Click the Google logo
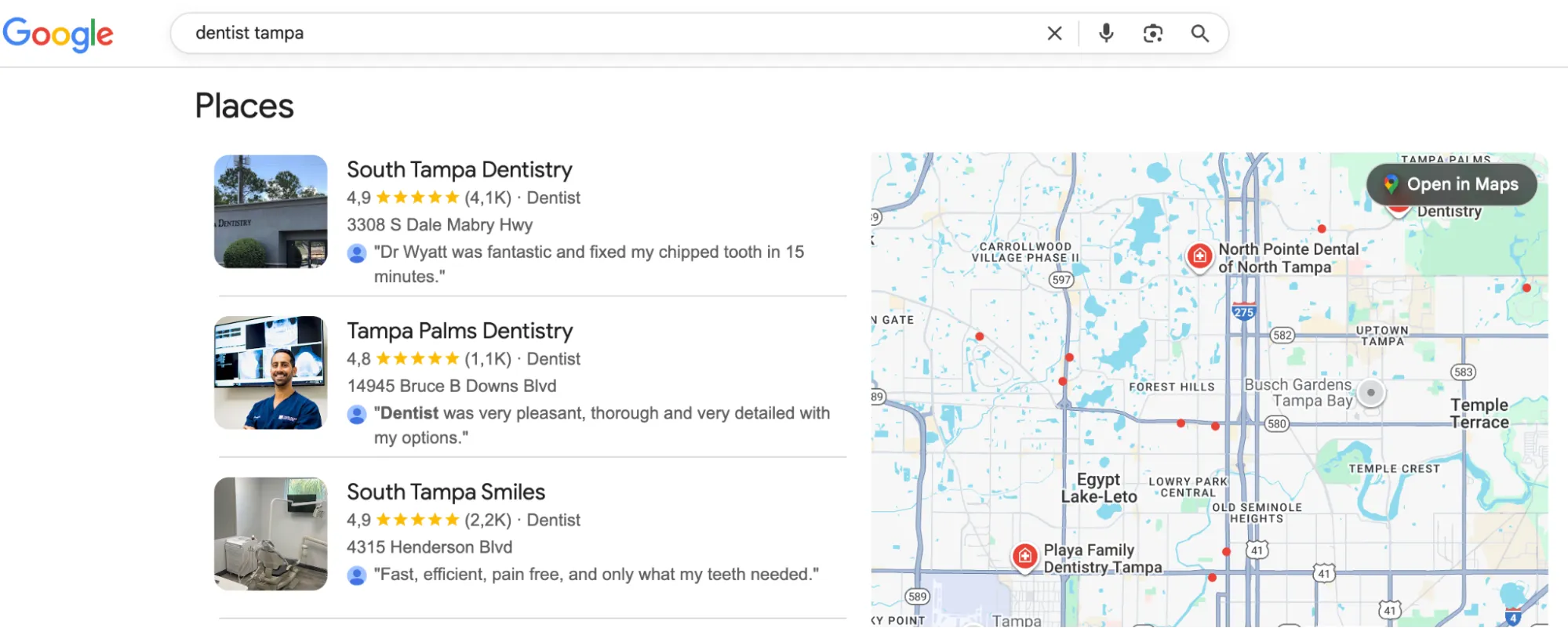The width and height of the screenshot is (1568, 628). 58,34
